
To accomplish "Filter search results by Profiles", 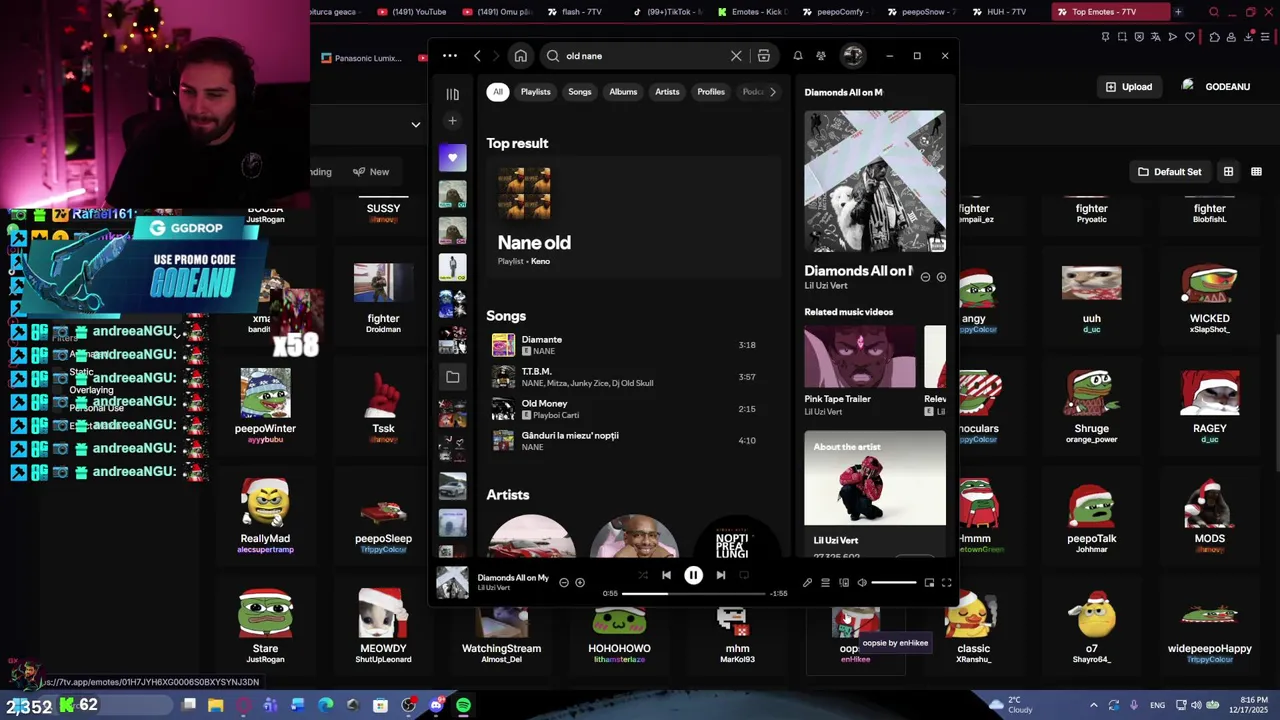I will coord(711,92).
